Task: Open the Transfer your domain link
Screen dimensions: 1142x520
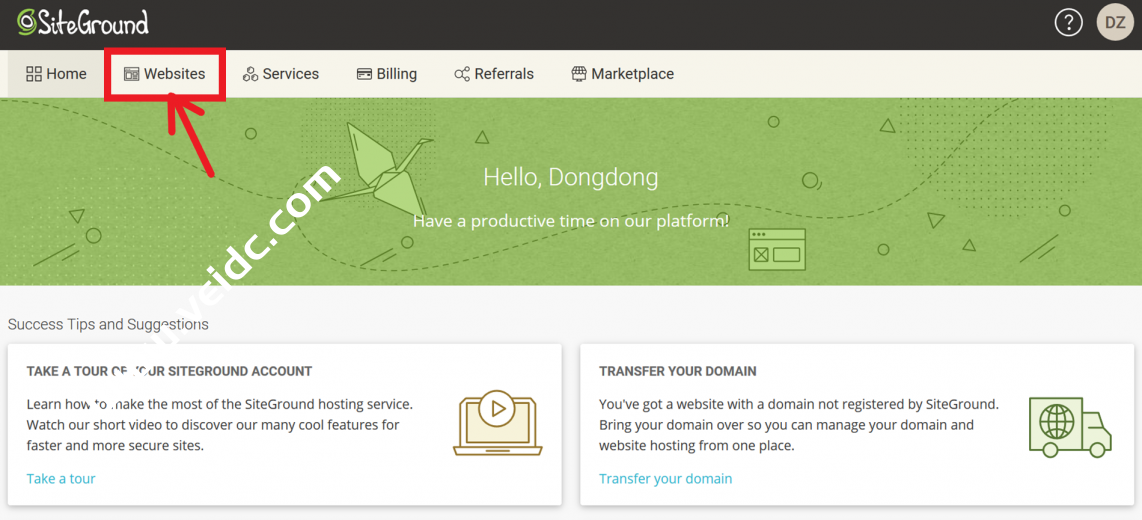Action: pyautogui.click(x=665, y=479)
